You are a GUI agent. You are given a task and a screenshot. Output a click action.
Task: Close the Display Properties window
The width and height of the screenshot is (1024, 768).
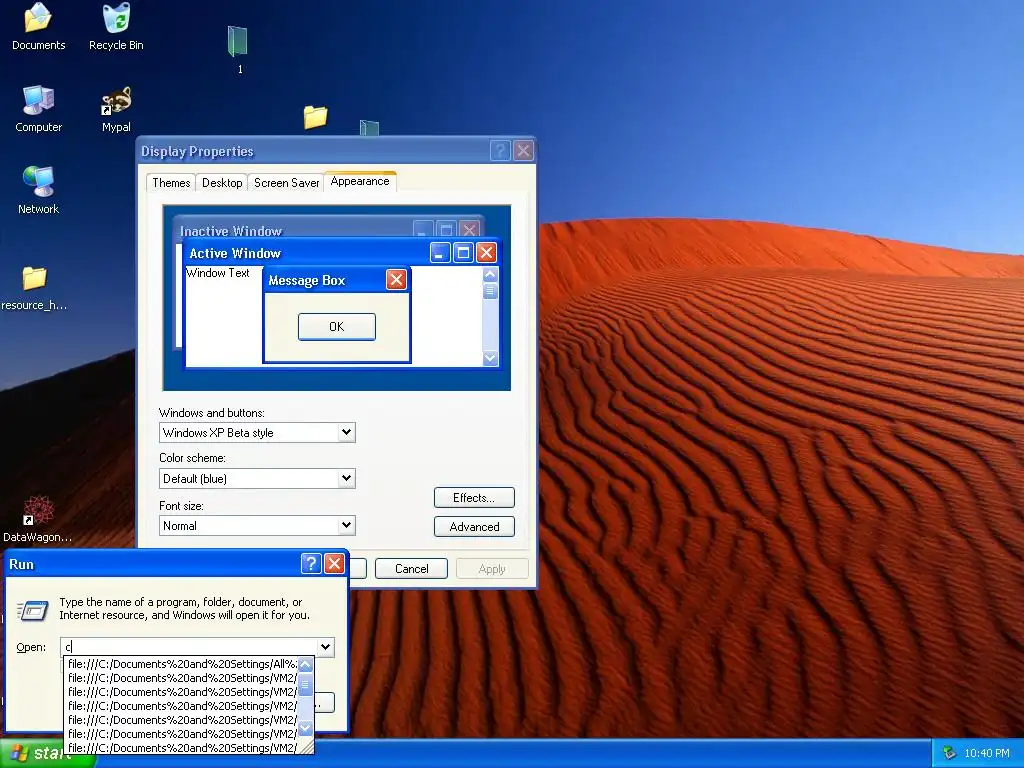523,151
